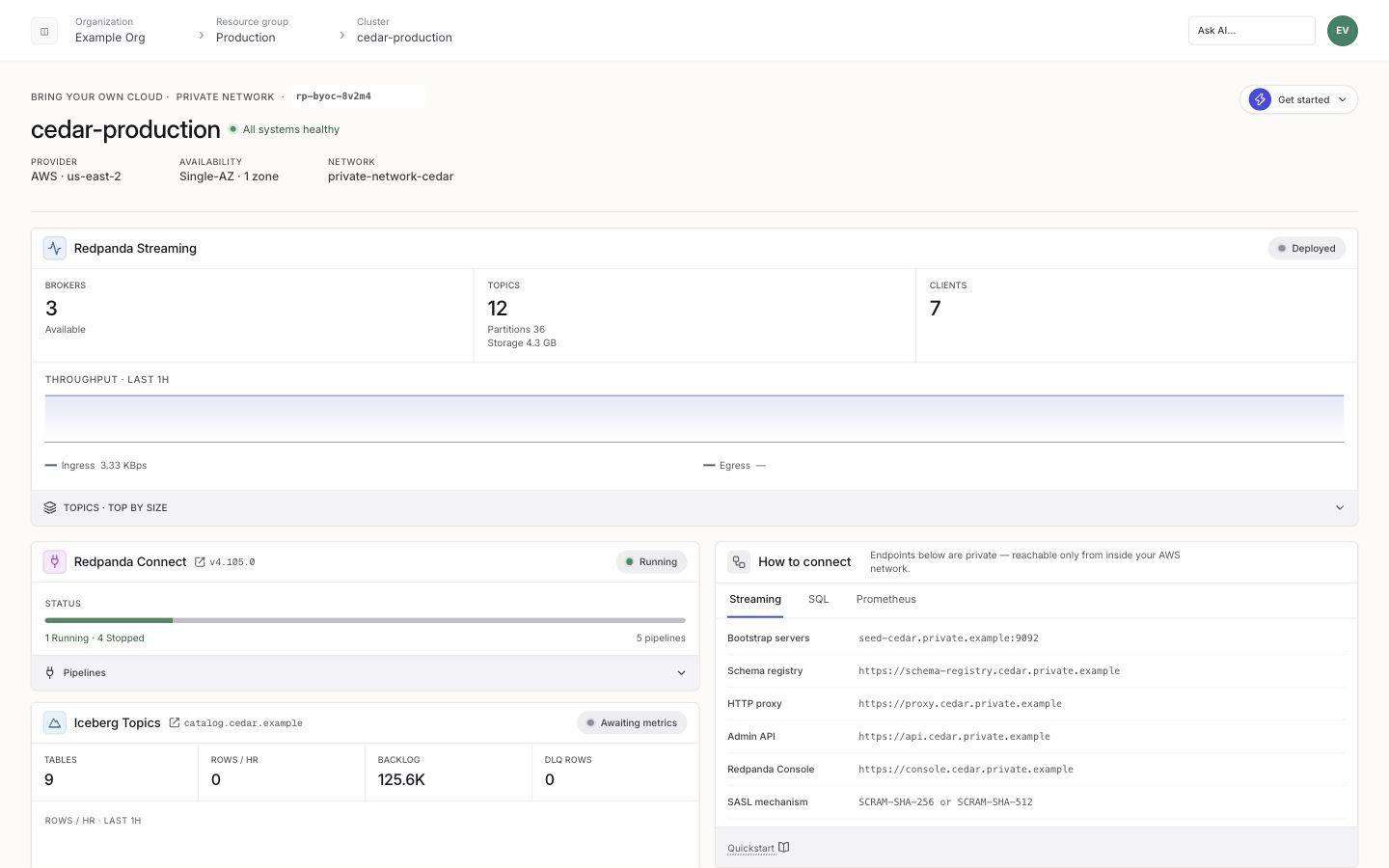Click the Admin API URL

954,737
